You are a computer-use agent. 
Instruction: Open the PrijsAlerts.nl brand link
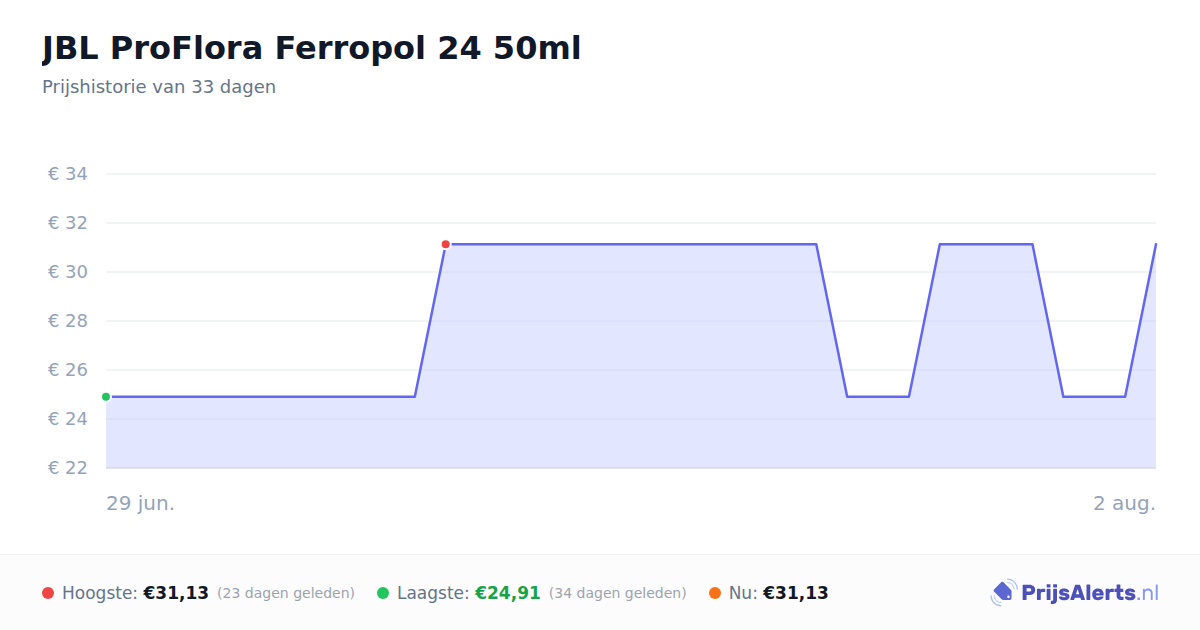click(x=1074, y=593)
